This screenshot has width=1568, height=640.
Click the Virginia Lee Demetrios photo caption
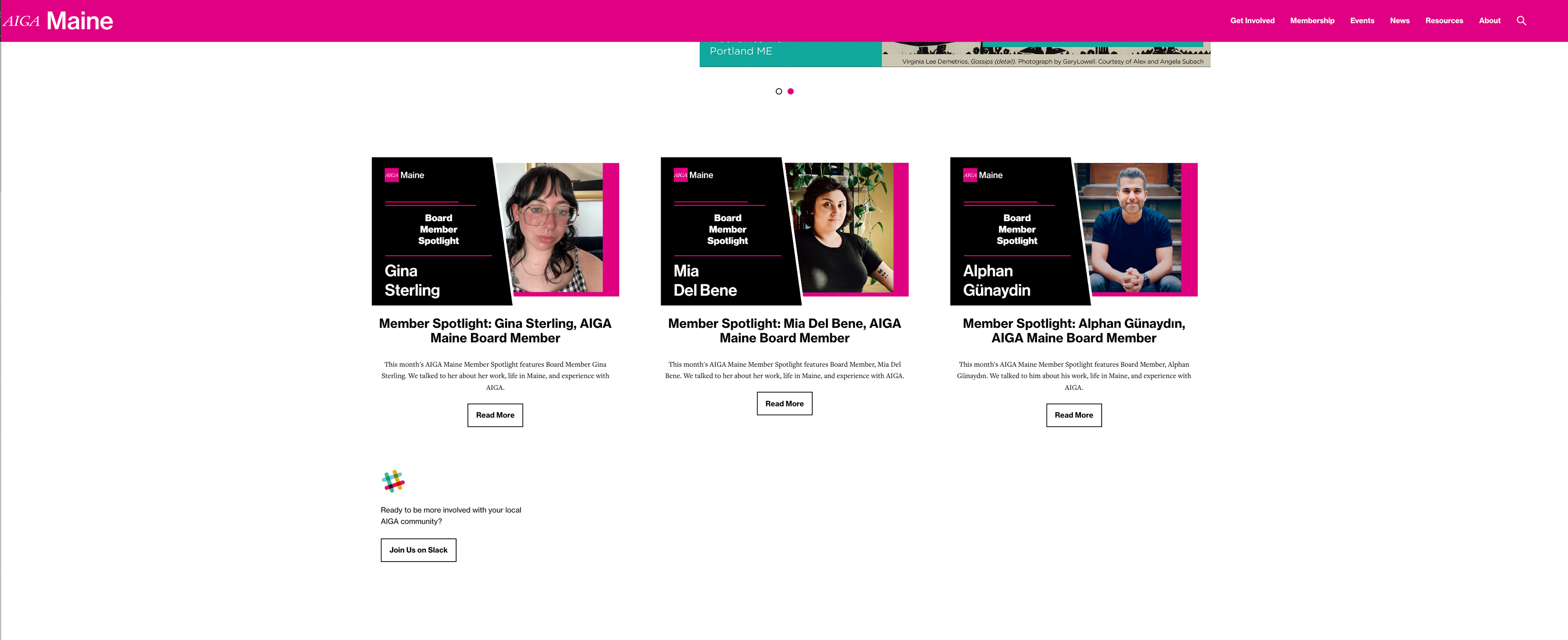pyautogui.click(x=1052, y=62)
